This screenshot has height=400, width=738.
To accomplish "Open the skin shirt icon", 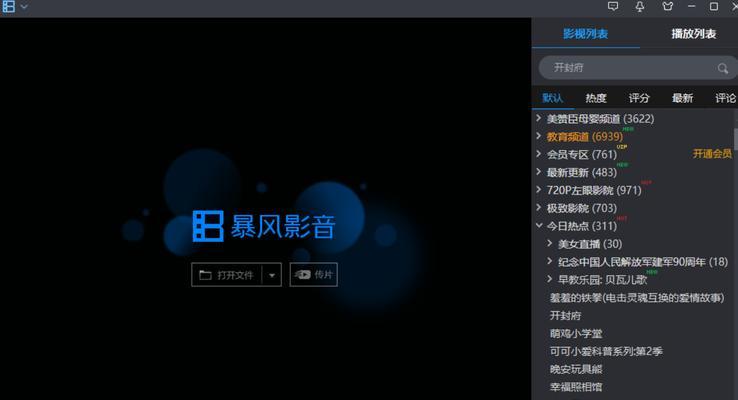I will pos(667,7).
